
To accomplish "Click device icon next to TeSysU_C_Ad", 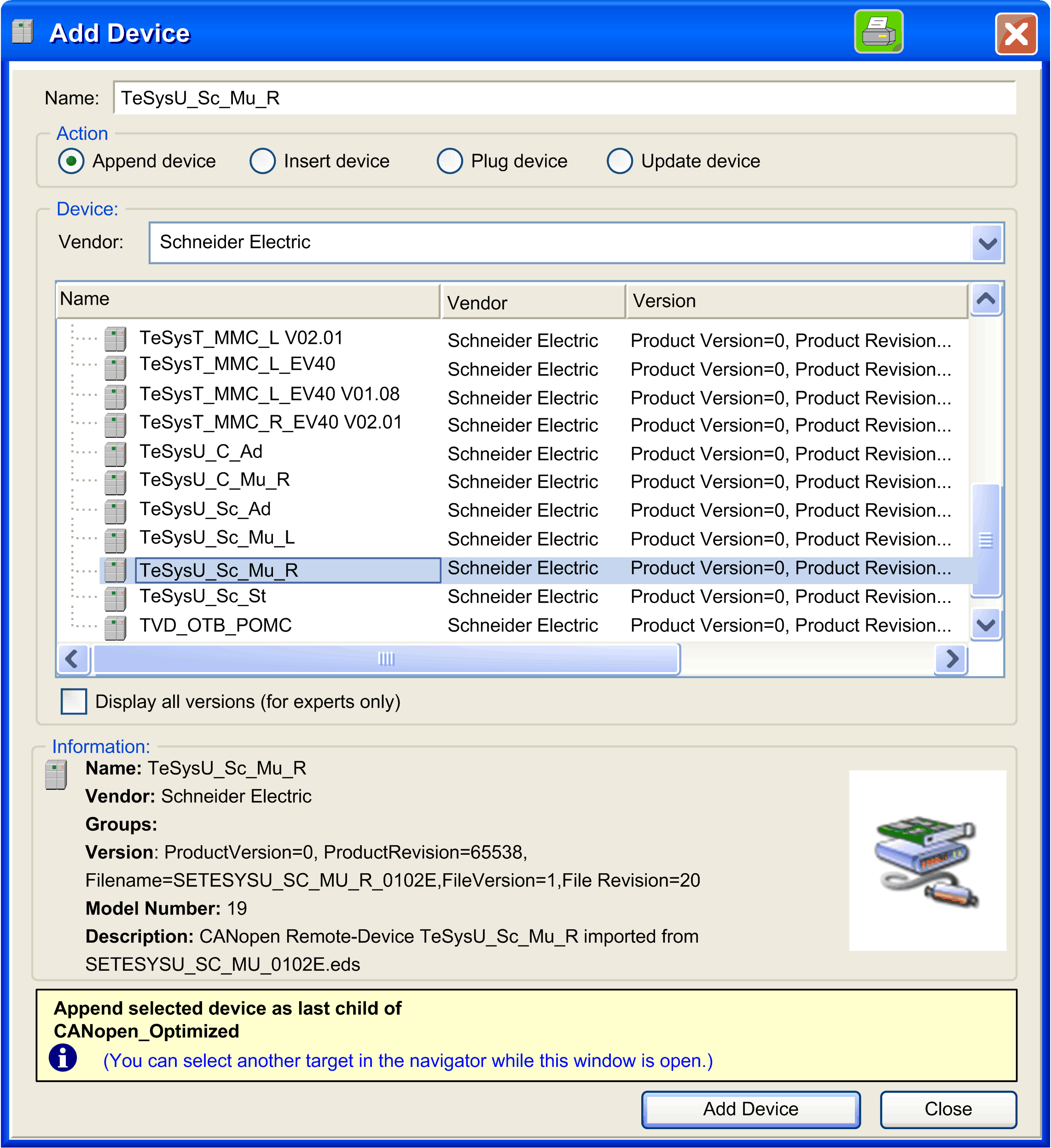I will [115, 454].
